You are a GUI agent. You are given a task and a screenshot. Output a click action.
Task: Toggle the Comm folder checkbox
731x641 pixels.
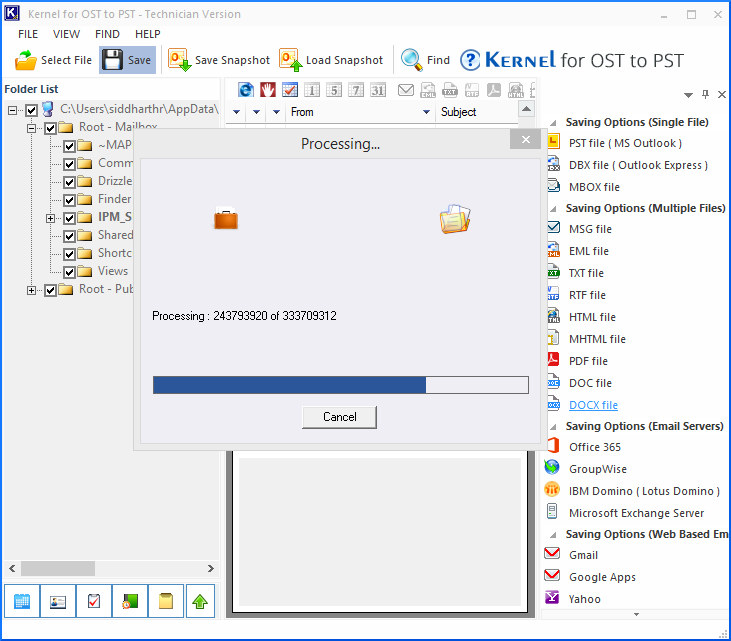[x=69, y=164]
